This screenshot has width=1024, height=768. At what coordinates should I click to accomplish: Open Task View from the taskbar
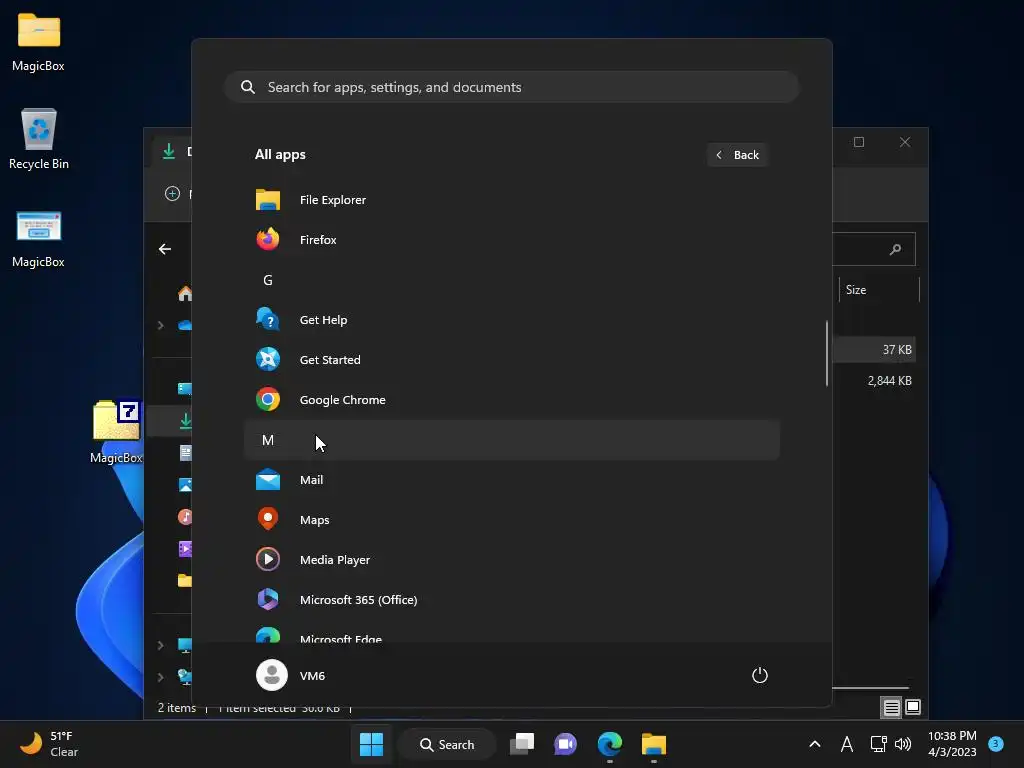pyautogui.click(x=522, y=744)
